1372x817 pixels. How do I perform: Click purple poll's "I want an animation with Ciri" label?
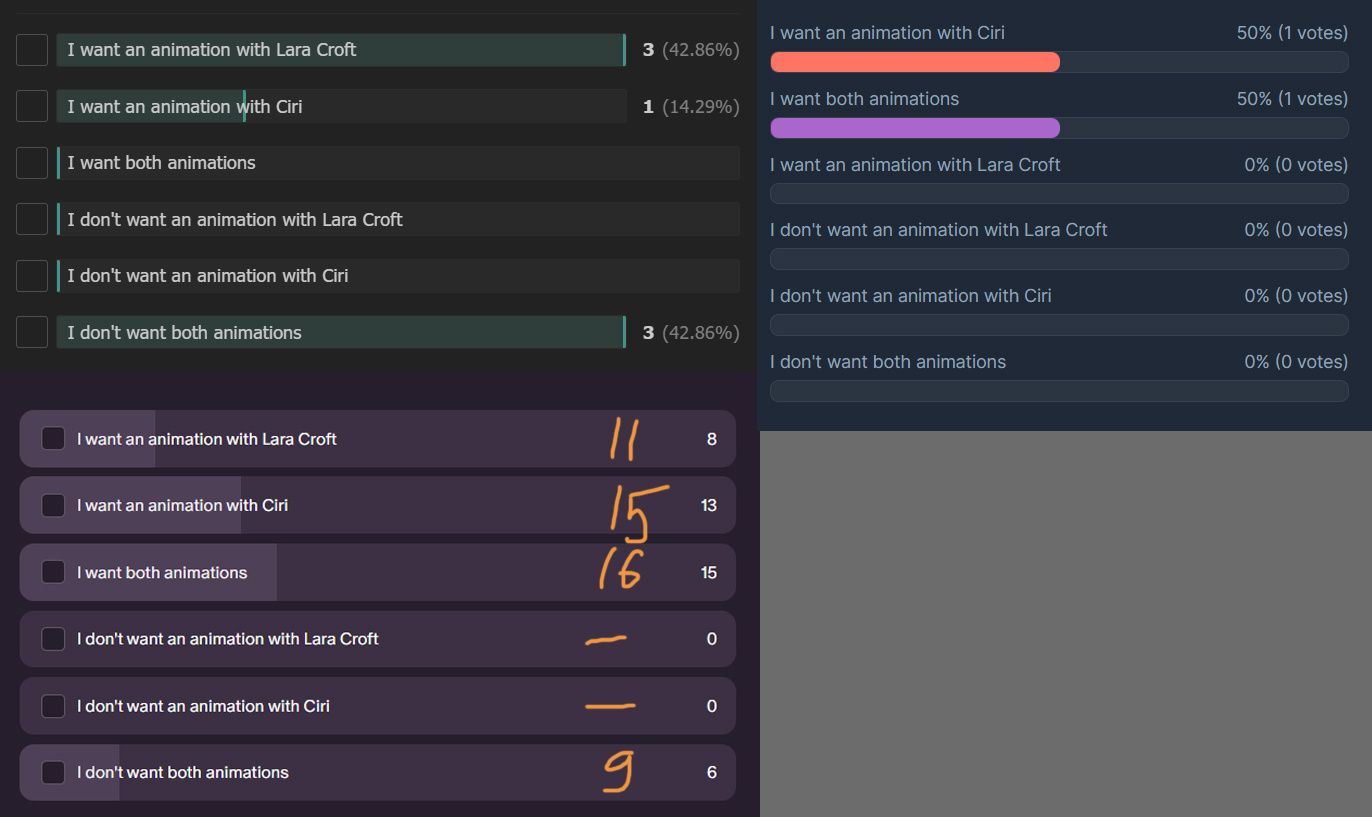click(x=183, y=505)
